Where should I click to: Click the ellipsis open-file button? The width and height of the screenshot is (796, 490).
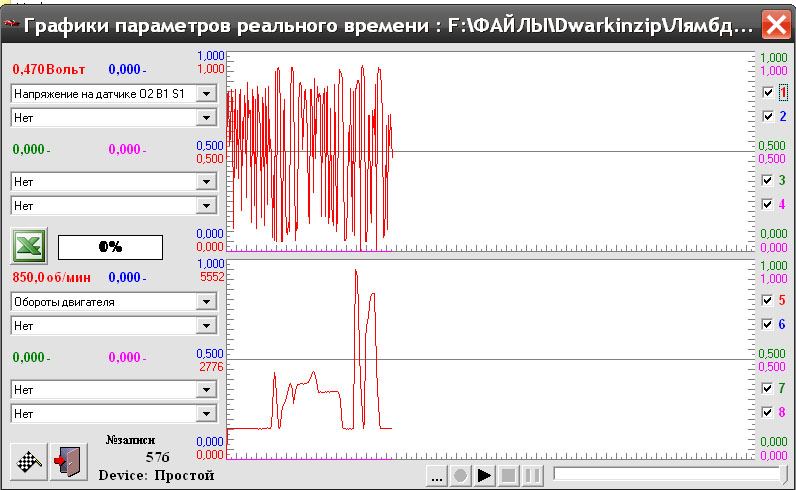(x=437, y=476)
